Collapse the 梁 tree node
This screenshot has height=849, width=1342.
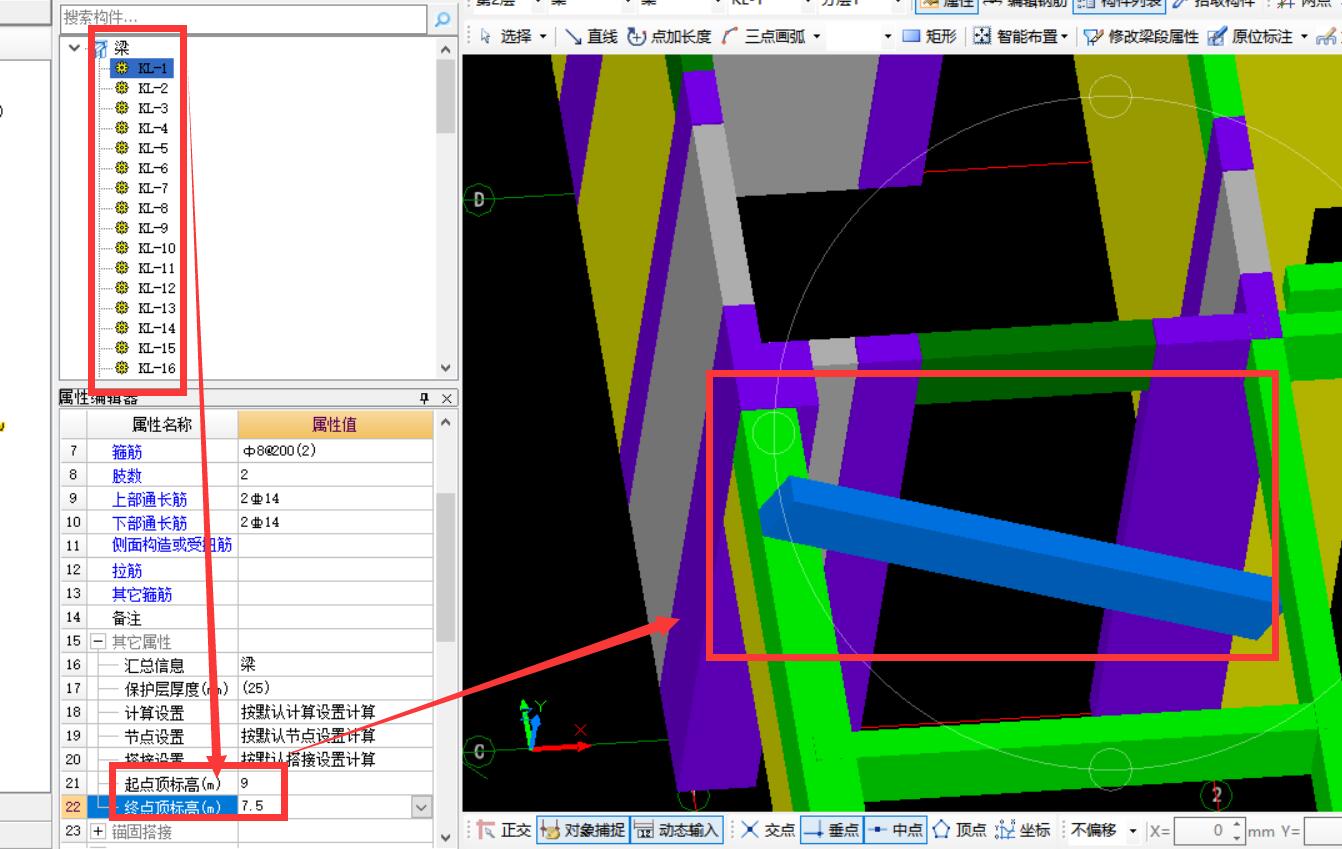pos(75,48)
